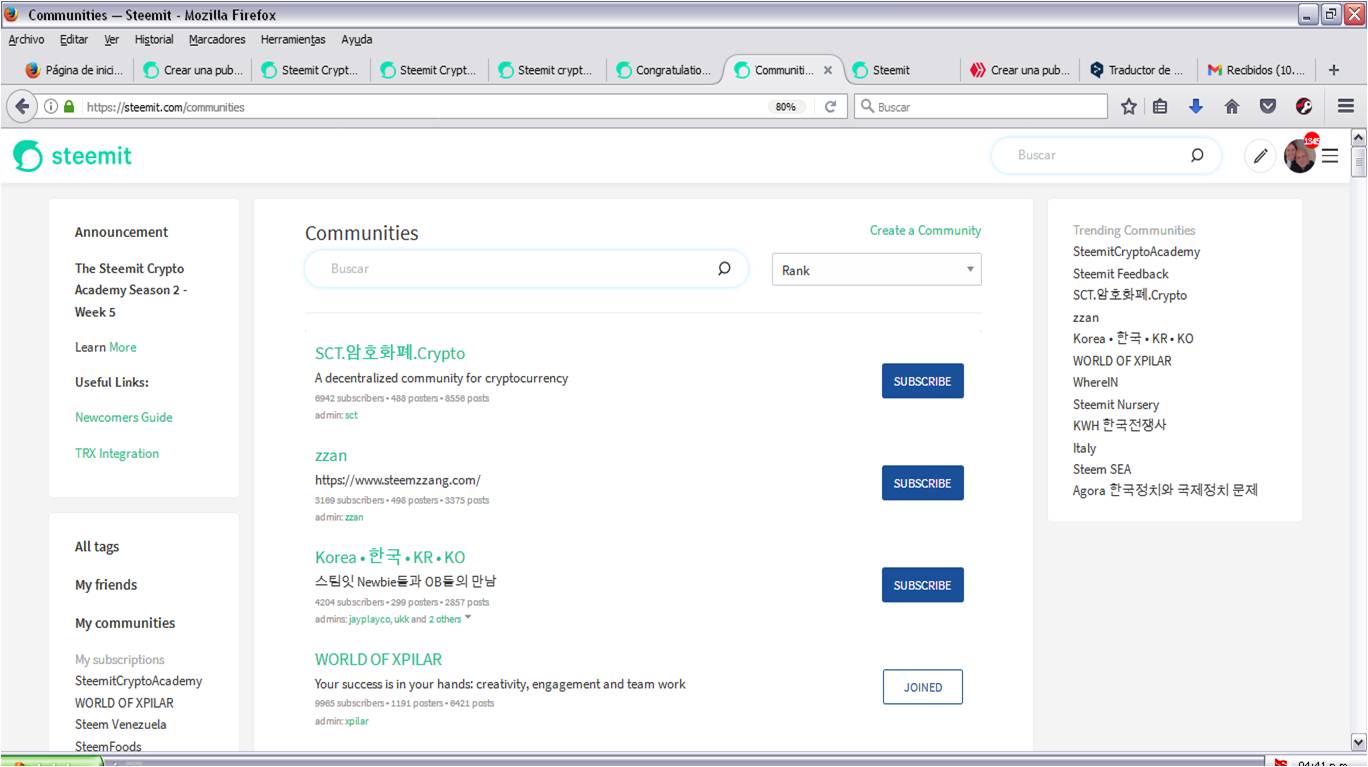1368x767 pixels.
Task: Go to the Firefox home icon
Action: coord(1232,107)
